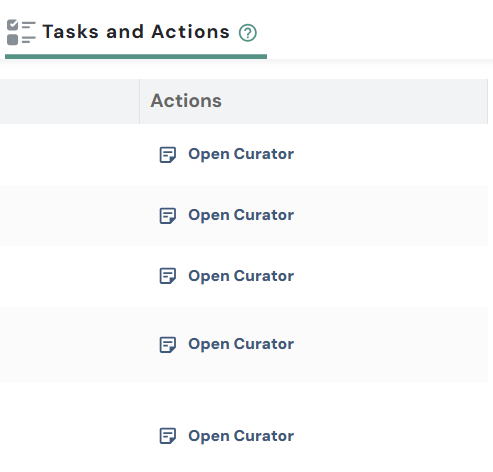Image resolution: width=493 pixels, height=472 pixels.
Task: Click the Actions column header
Action: tap(313, 101)
